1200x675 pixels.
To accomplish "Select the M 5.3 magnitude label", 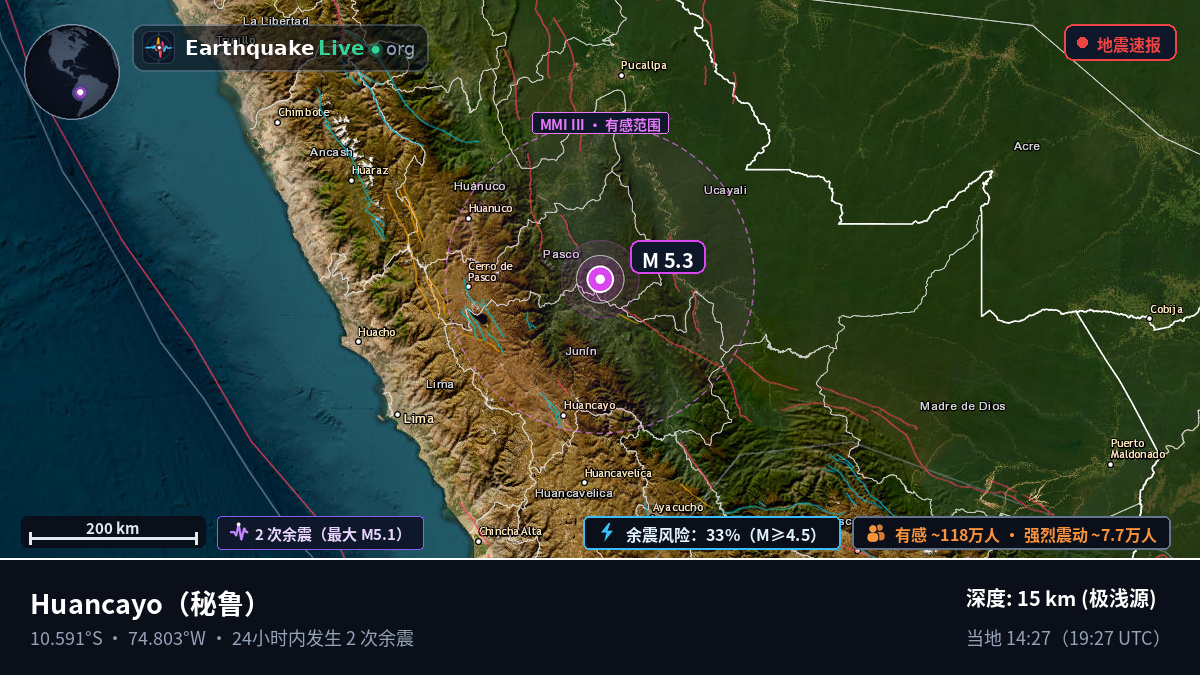I will click(x=668, y=258).
